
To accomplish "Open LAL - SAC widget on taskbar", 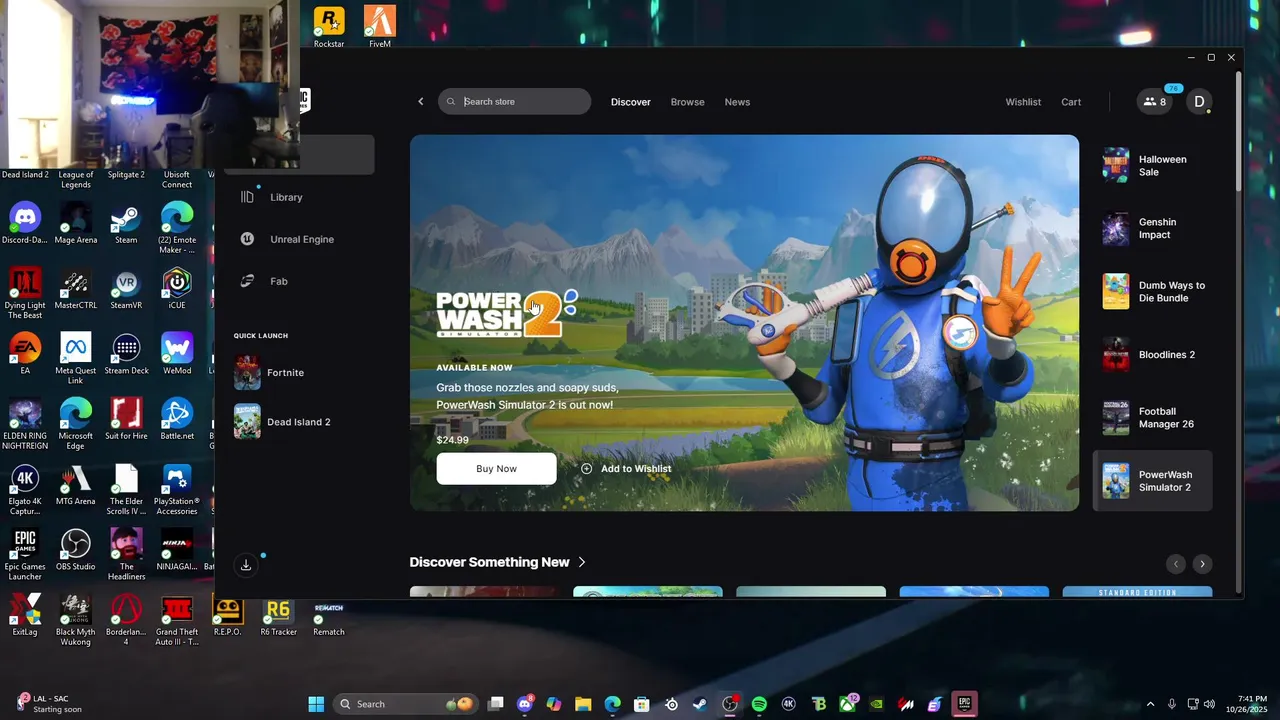I will (50, 704).
